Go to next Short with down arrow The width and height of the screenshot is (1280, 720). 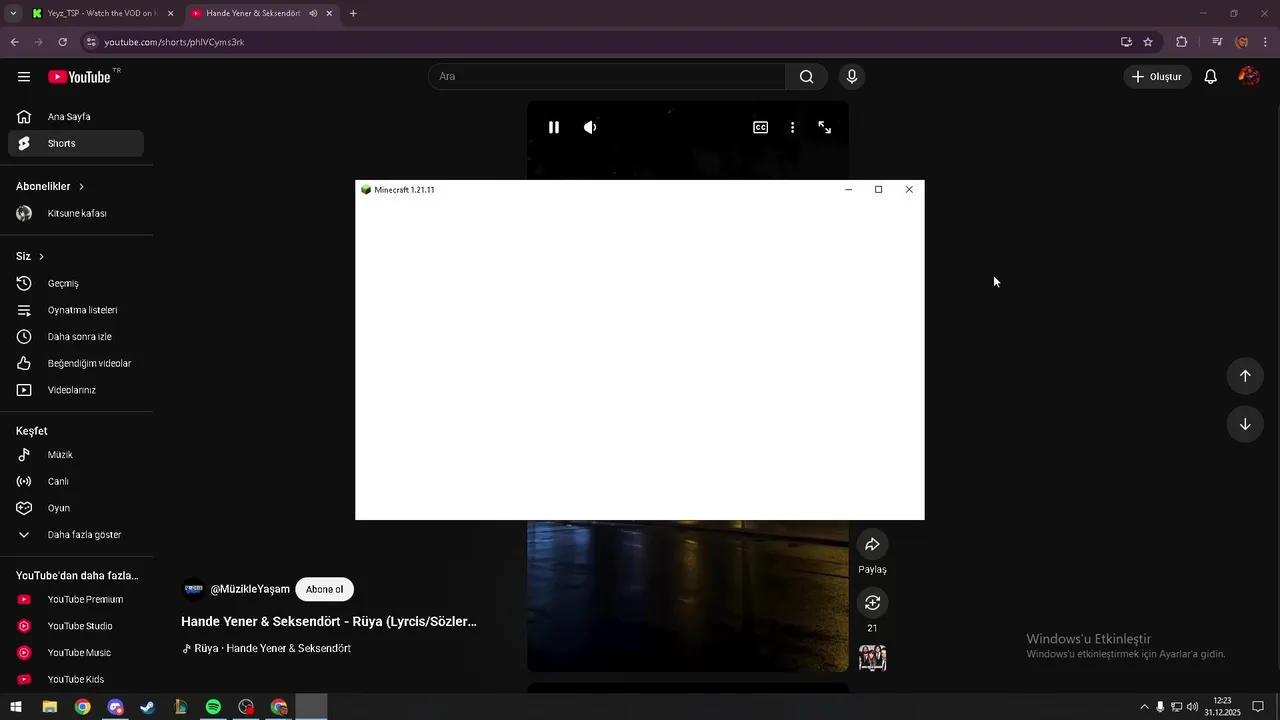pyautogui.click(x=1245, y=424)
